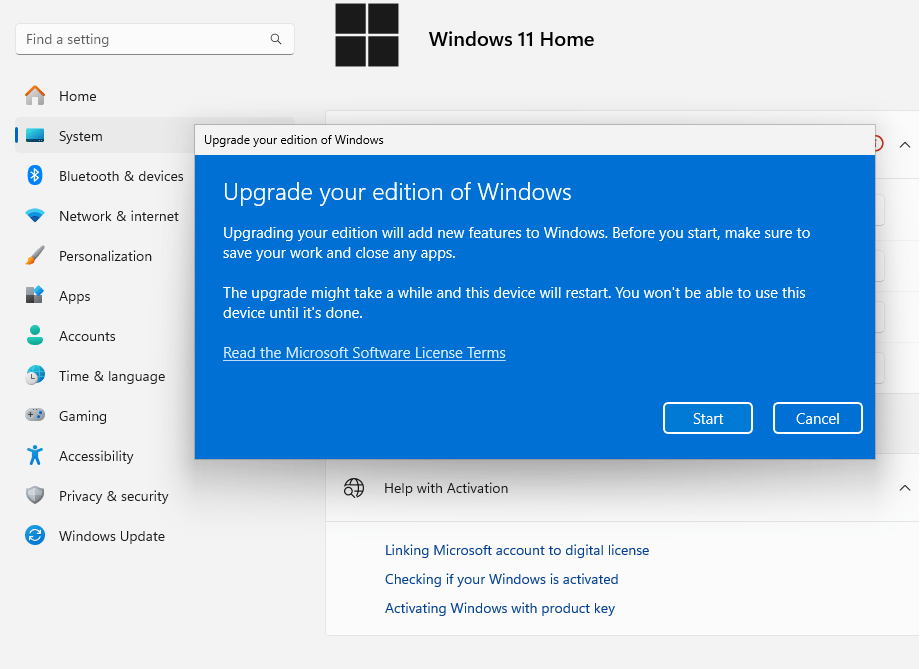Open the Home settings page
The image size is (920, 669).
click(x=155, y=96)
